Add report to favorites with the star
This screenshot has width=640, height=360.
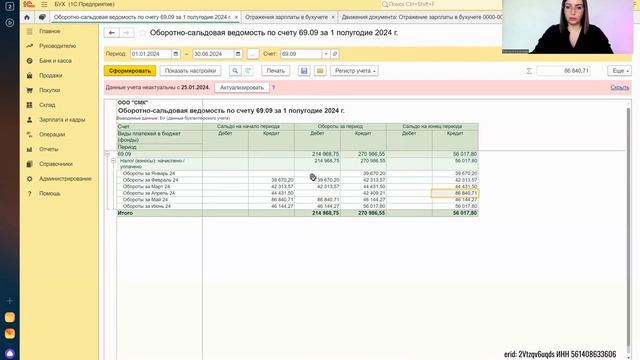142,33
